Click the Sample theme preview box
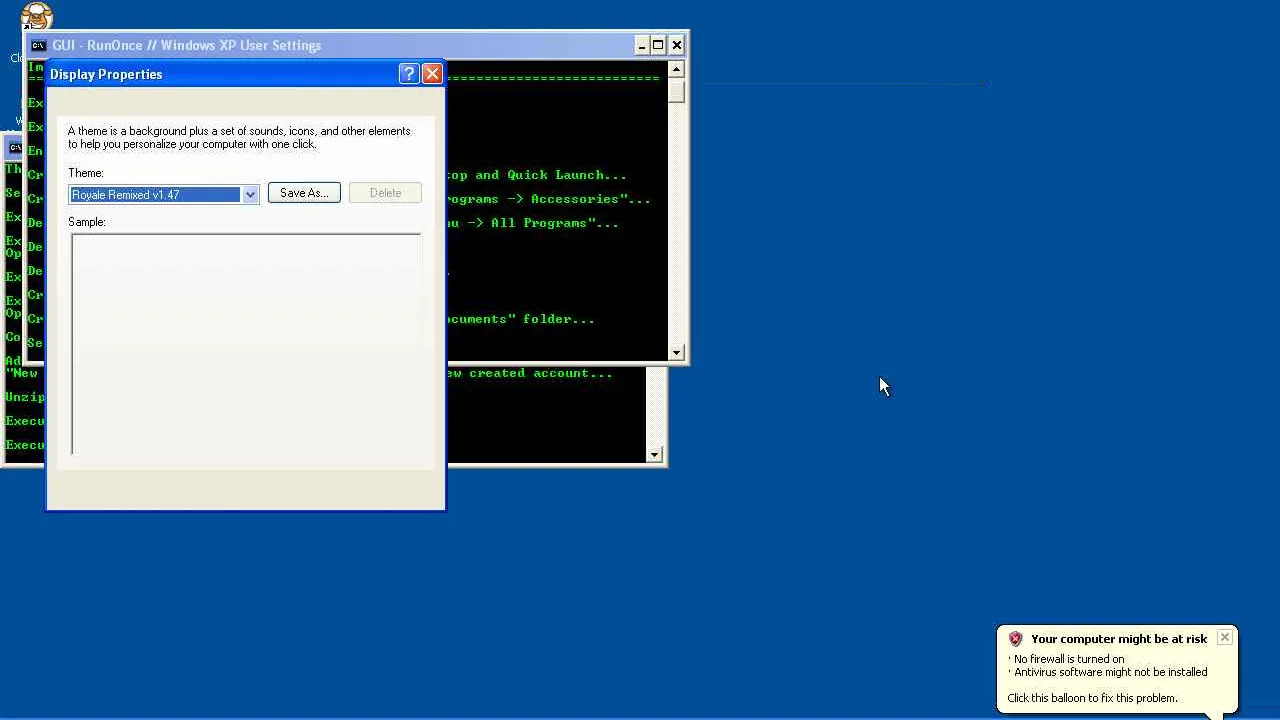Screen dimensions: 1280x720 246,344
